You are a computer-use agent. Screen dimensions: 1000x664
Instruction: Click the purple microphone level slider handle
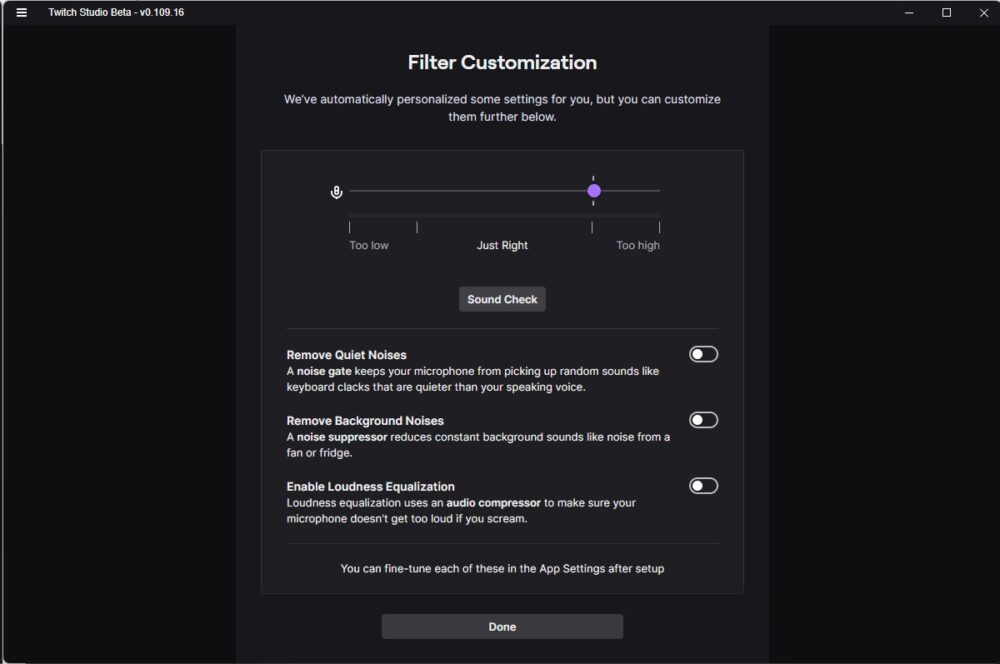(594, 190)
